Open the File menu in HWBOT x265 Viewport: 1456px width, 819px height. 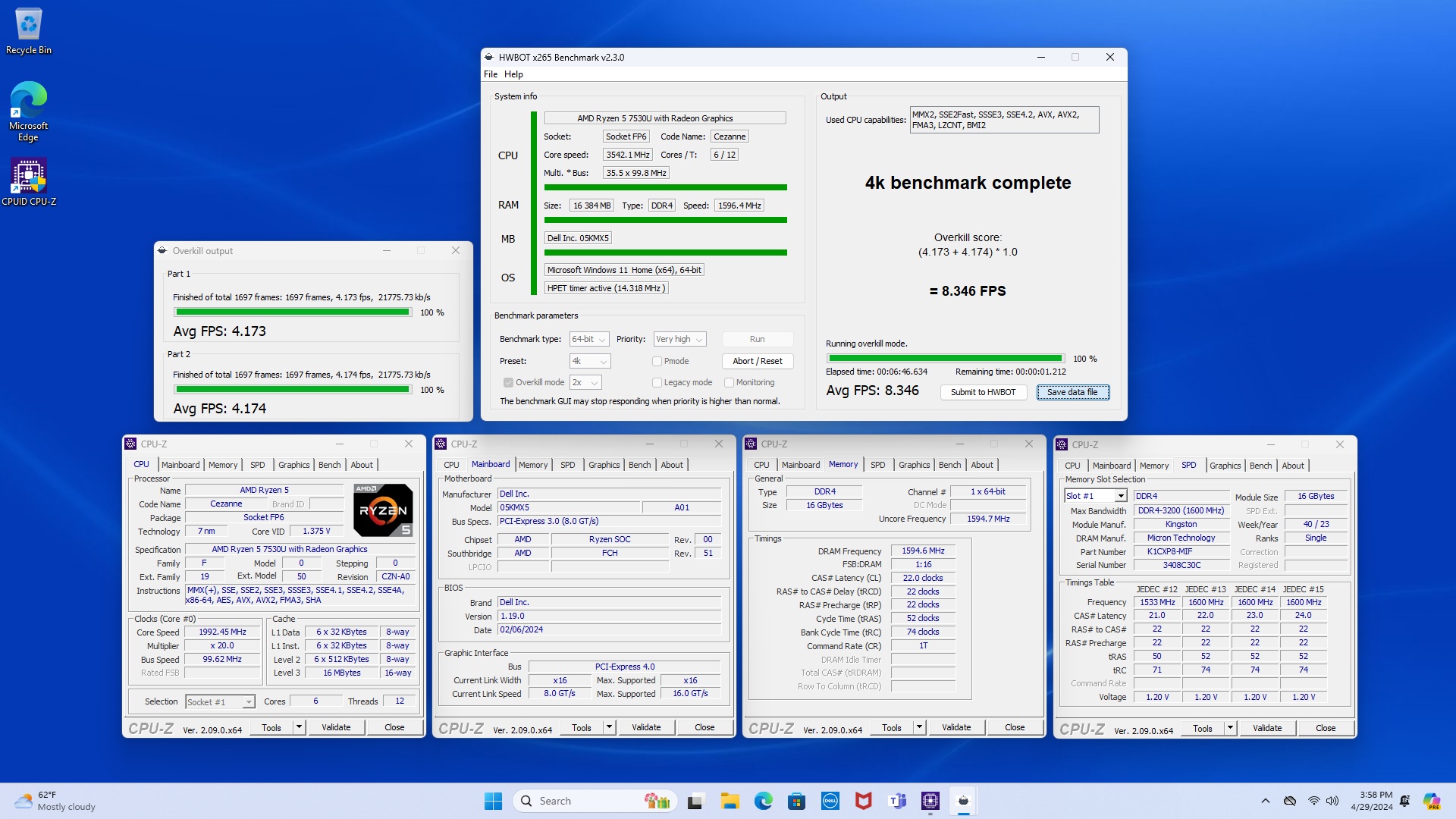click(491, 74)
